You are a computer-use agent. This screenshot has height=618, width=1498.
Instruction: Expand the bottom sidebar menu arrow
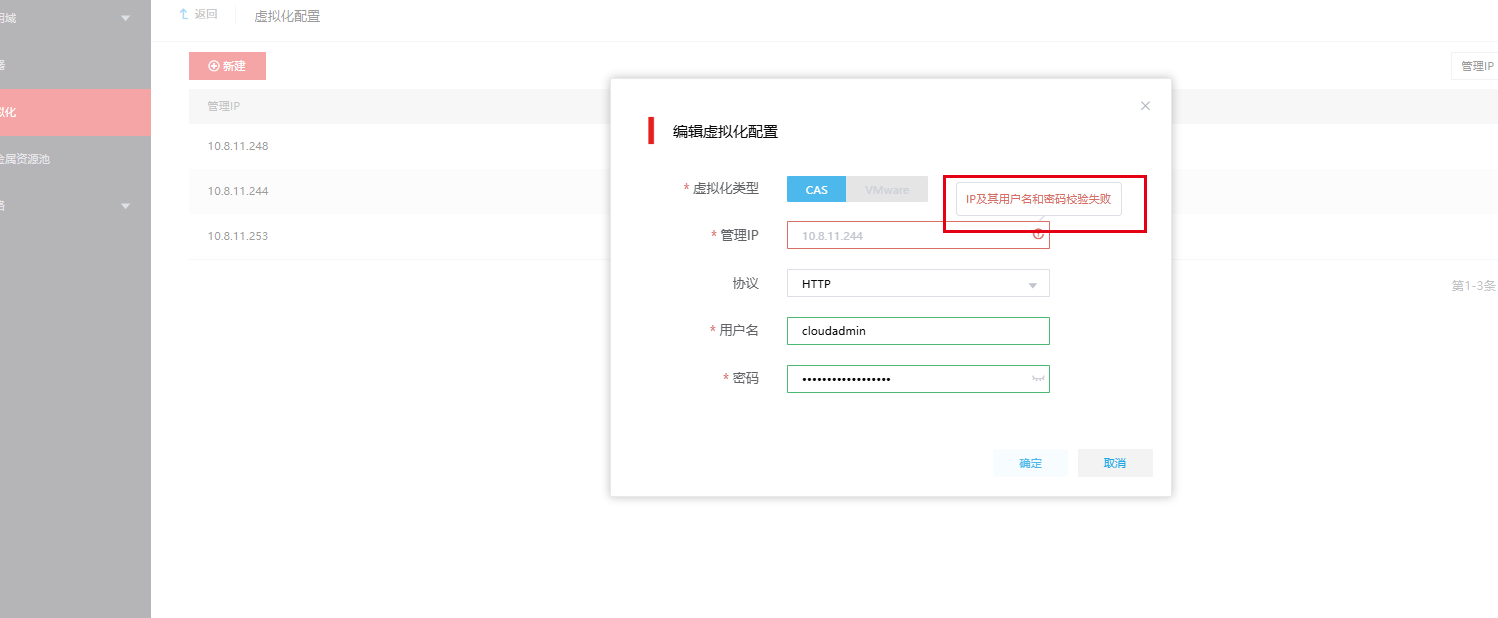click(x=125, y=206)
